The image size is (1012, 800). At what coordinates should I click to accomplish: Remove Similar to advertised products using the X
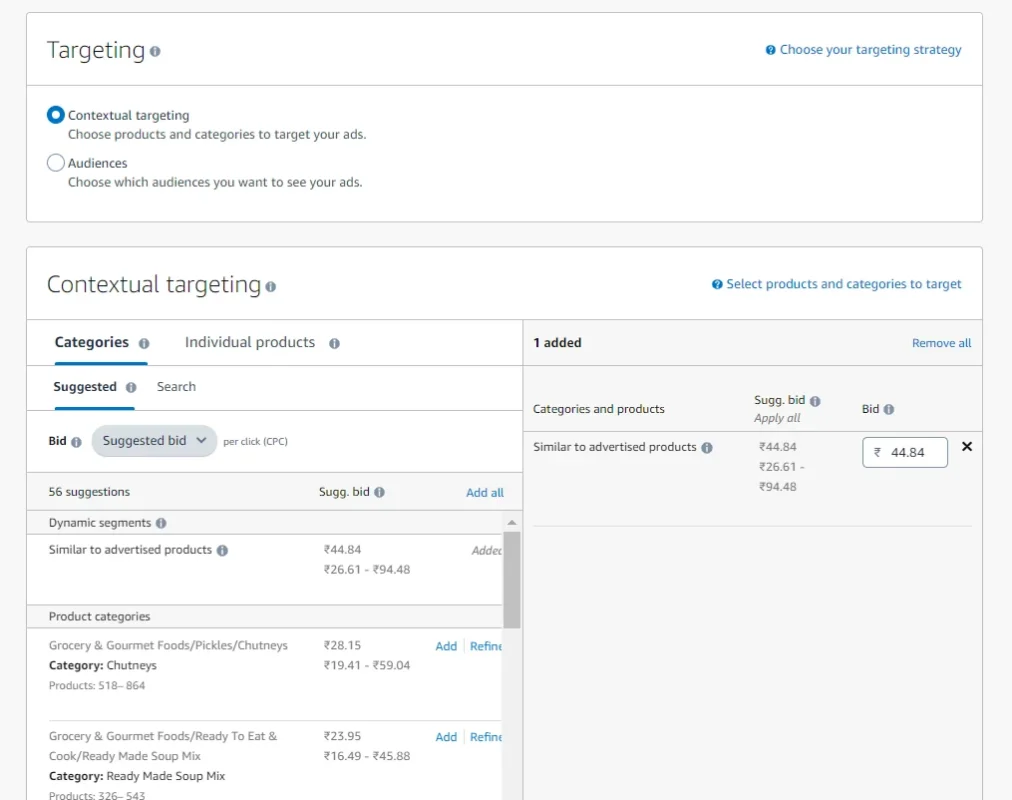click(966, 447)
